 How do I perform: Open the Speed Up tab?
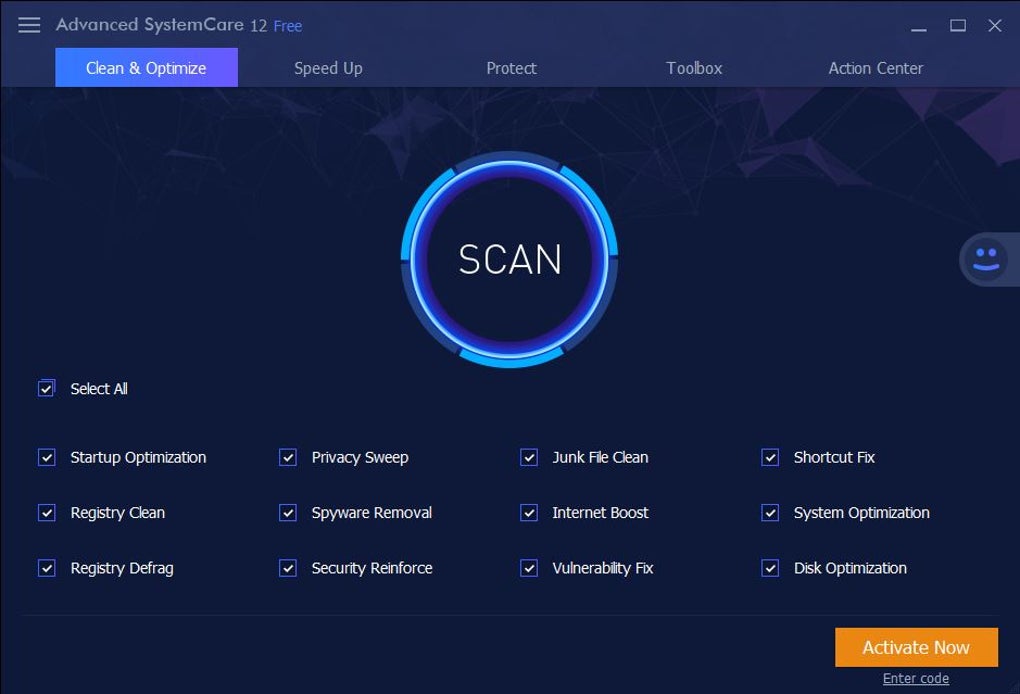(x=328, y=68)
